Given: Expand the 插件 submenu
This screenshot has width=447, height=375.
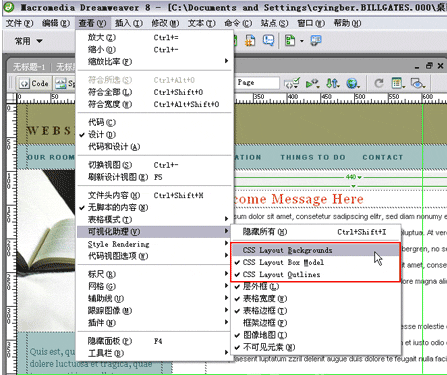Looking at the screenshot, I should (154, 323).
